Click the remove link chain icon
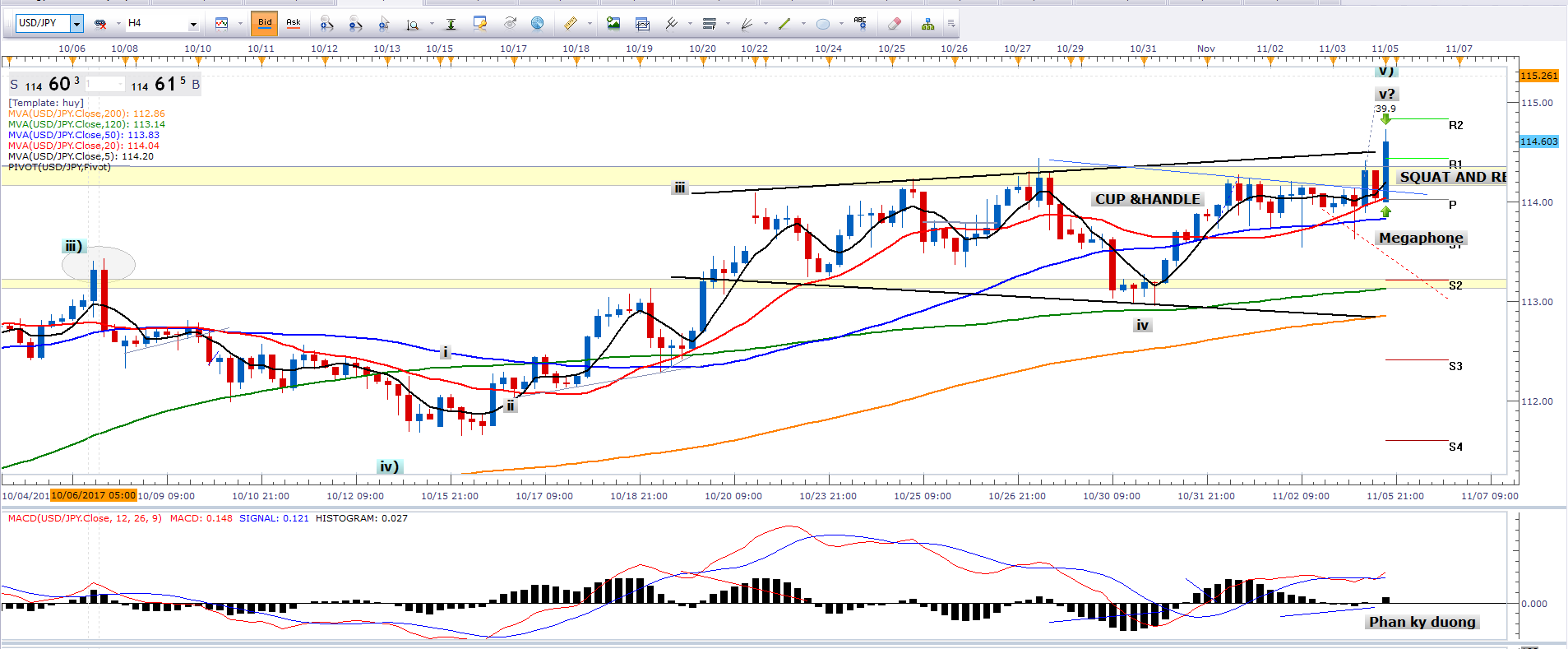 pos(100,24)
